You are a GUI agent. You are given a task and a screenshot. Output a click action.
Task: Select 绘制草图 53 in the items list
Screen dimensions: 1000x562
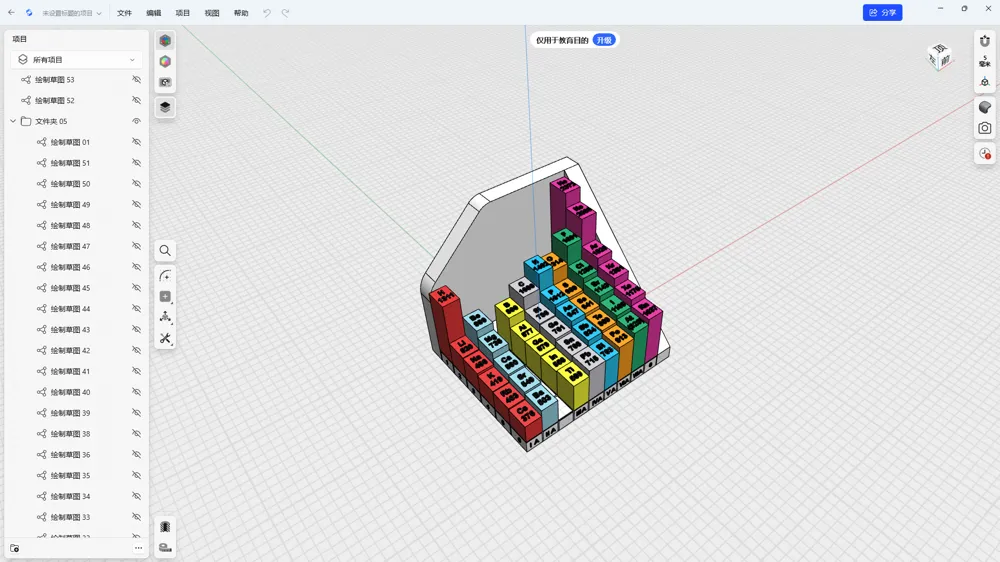point(77,80)
